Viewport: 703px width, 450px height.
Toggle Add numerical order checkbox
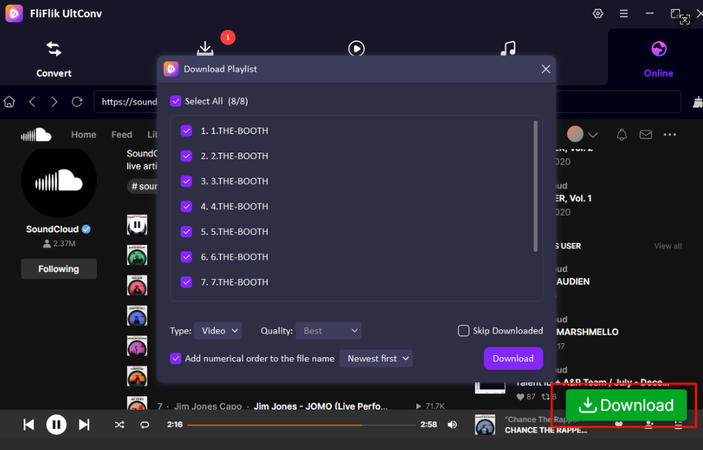point(176,359)
